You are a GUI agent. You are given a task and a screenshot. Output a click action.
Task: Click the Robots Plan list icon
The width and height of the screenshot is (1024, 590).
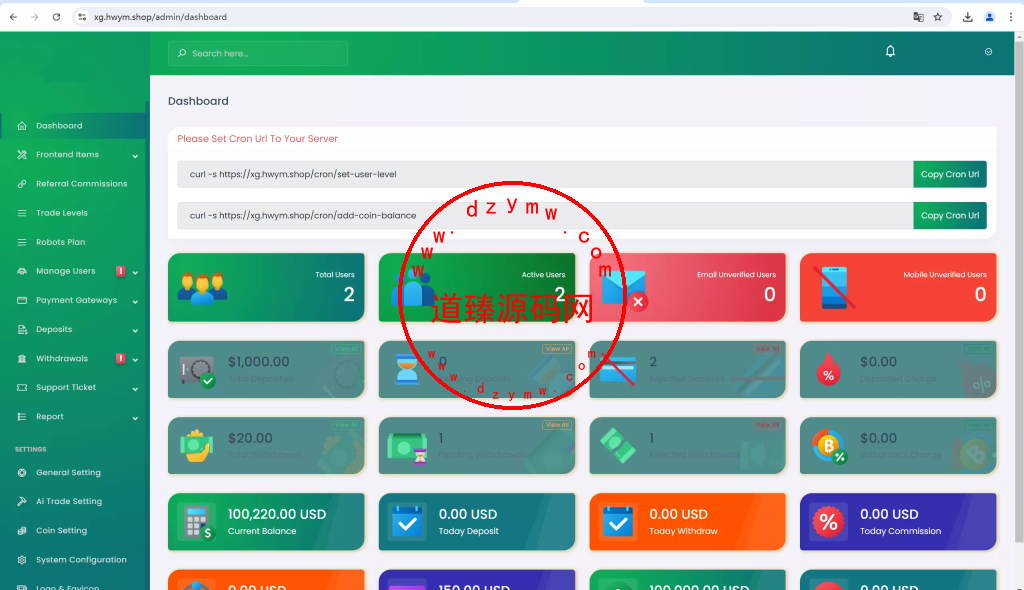pyautogui.click(x=22, y=242)
